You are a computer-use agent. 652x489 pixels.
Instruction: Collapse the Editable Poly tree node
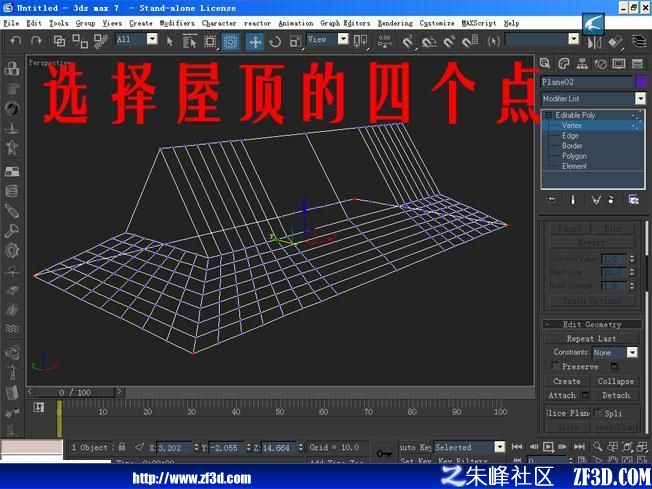(548, 115)
